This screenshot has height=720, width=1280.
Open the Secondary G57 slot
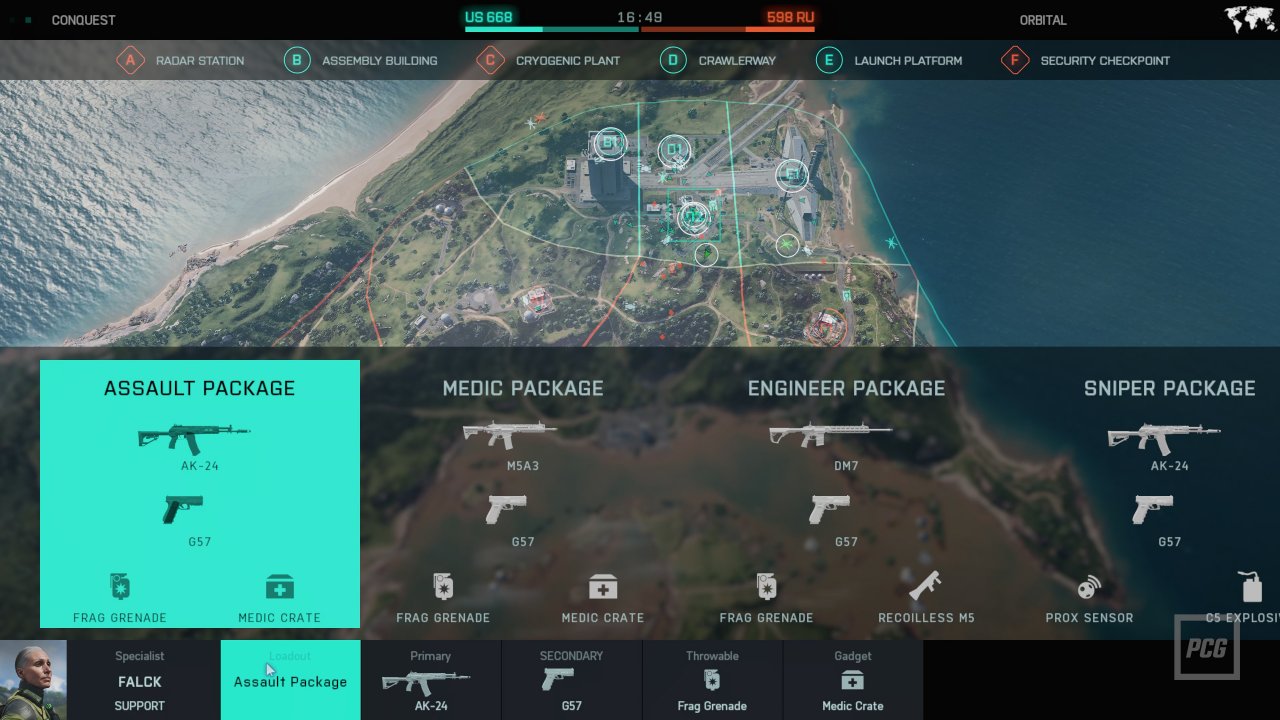571,680
